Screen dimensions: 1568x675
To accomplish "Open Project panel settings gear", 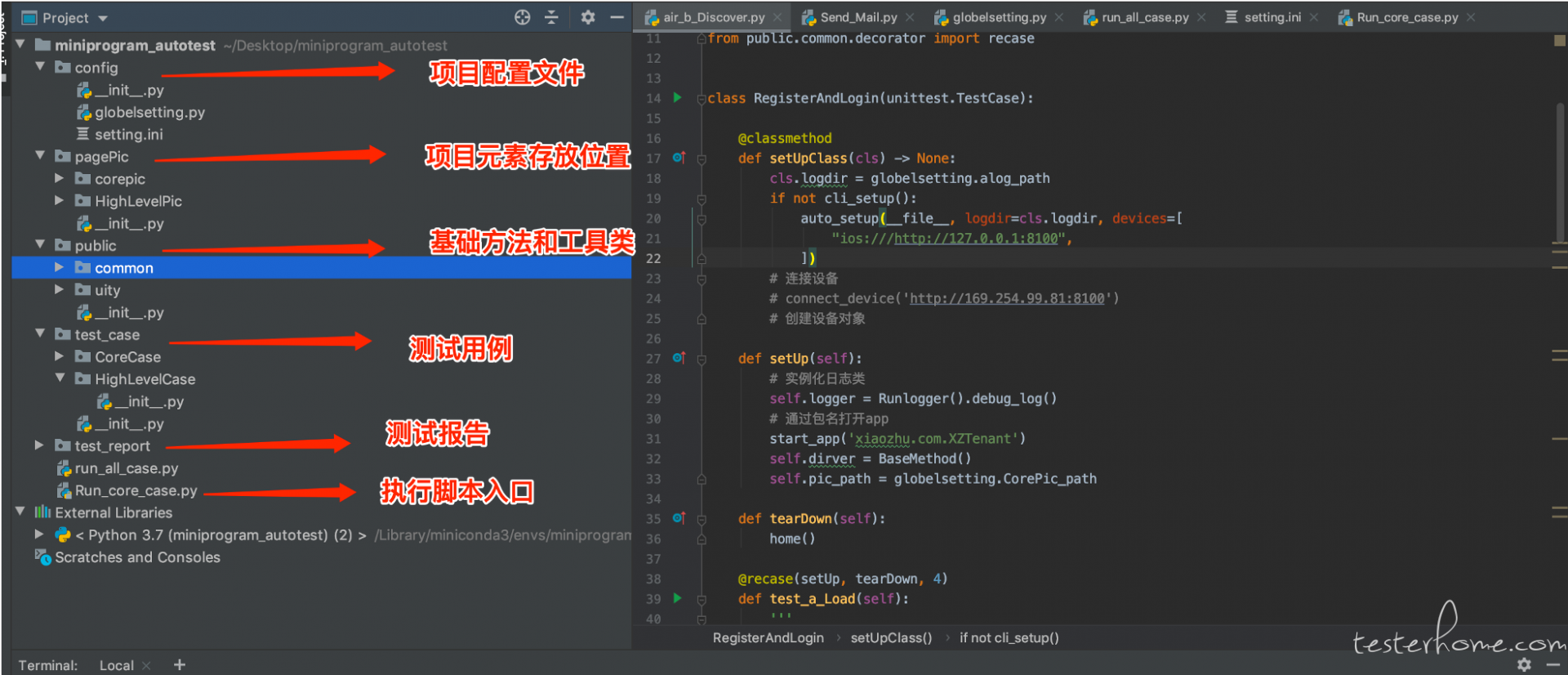I will (x=588, y=17).
